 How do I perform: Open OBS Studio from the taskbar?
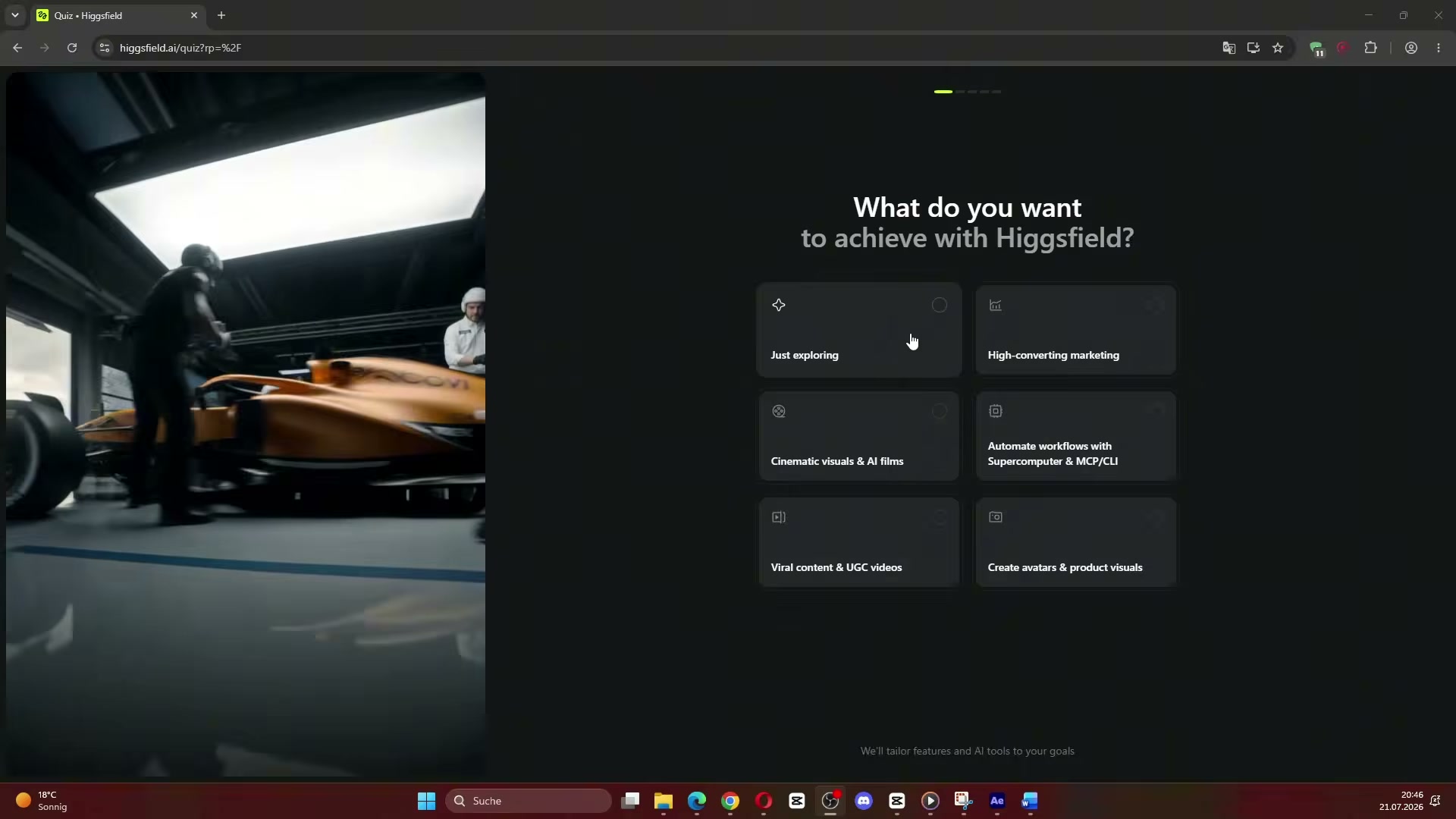[x=830, y=801]
